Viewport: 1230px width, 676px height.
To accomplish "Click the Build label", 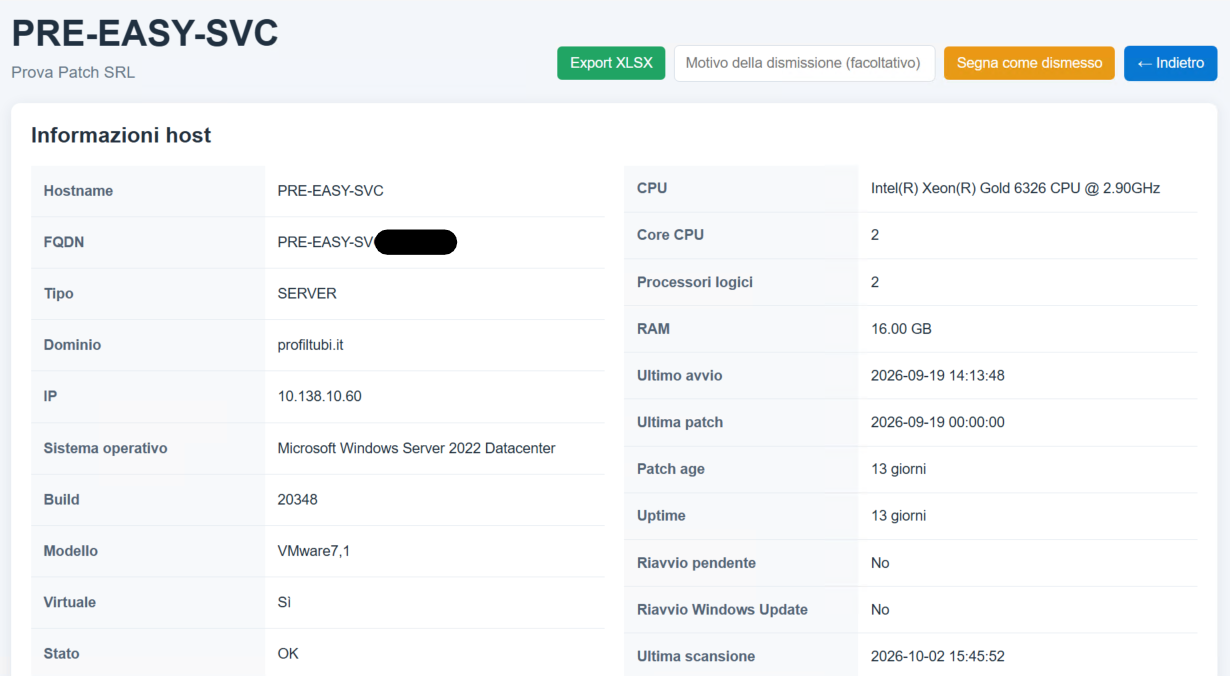I will tap(61, 500).
